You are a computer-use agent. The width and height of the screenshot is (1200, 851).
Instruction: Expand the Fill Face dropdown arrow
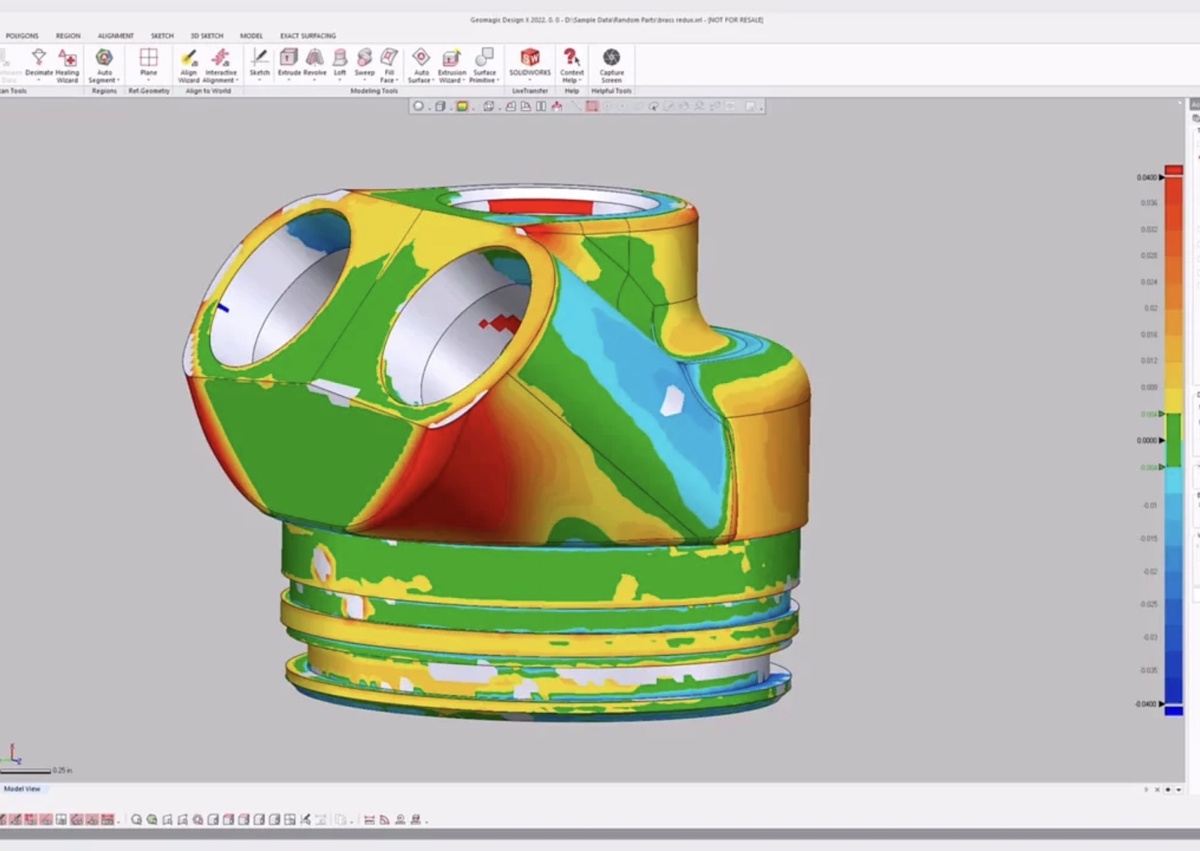coord(396,81)
